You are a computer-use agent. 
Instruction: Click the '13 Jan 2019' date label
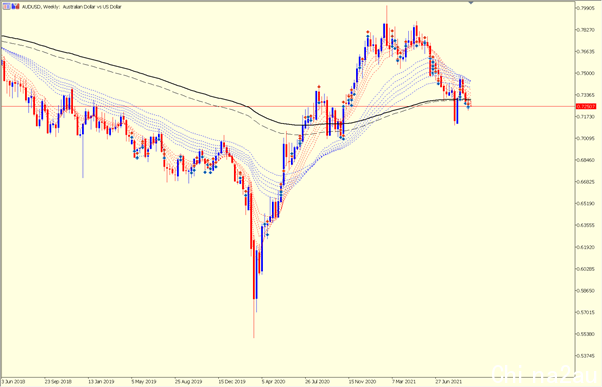click(101, 382)
